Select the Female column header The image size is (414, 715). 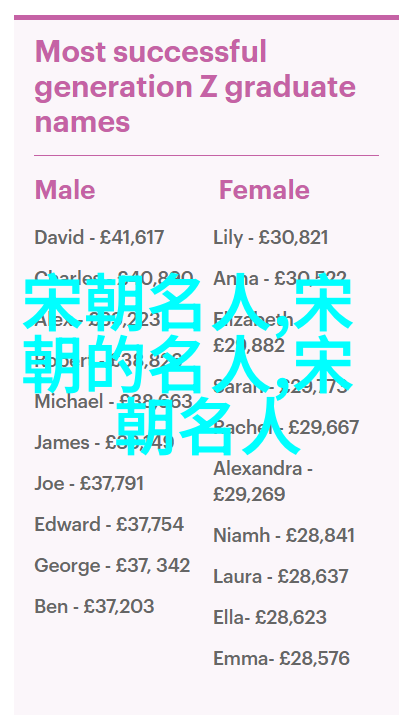[x=264, y=190]
